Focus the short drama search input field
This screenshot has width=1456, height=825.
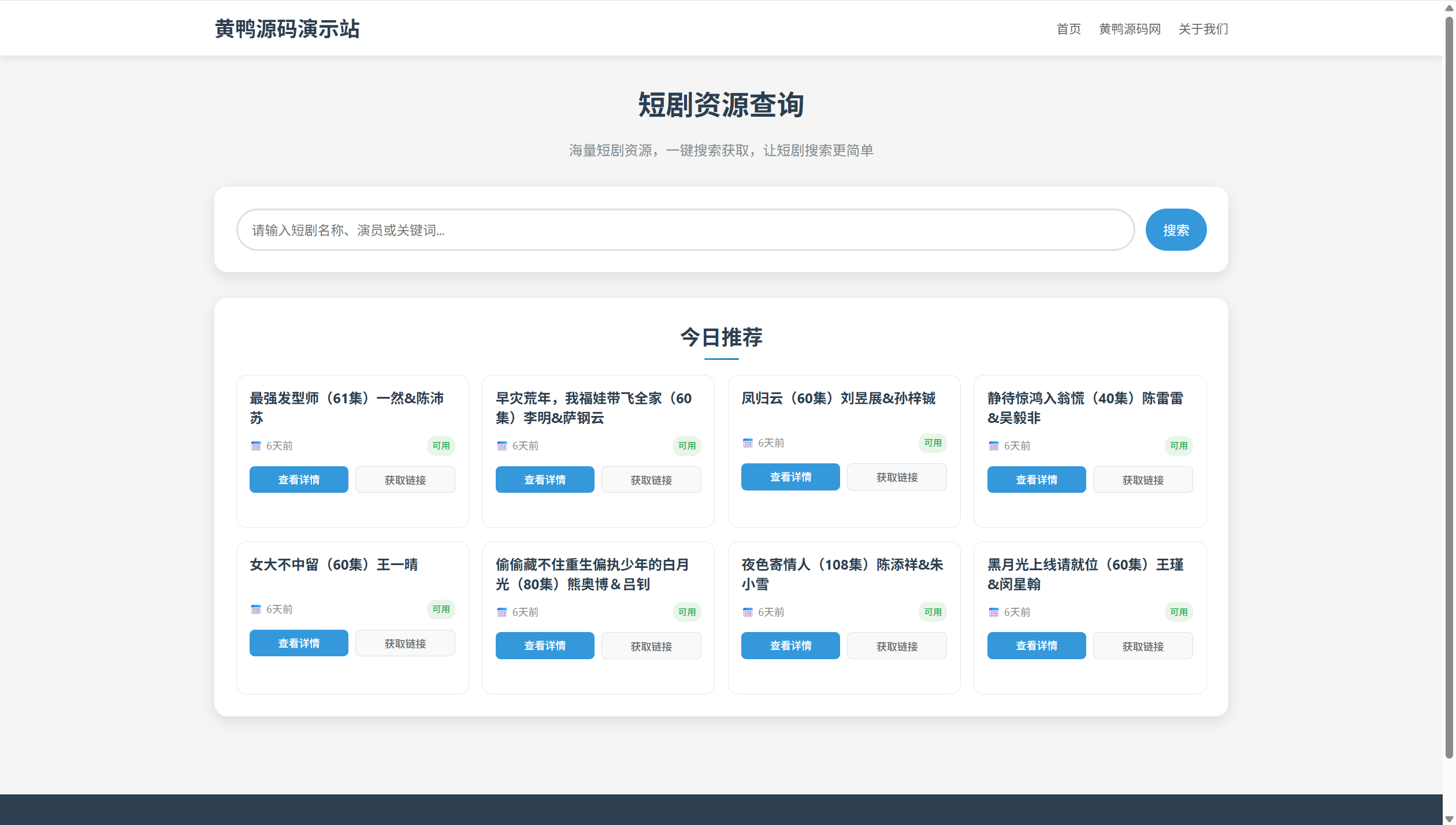(x=685, y=230)
